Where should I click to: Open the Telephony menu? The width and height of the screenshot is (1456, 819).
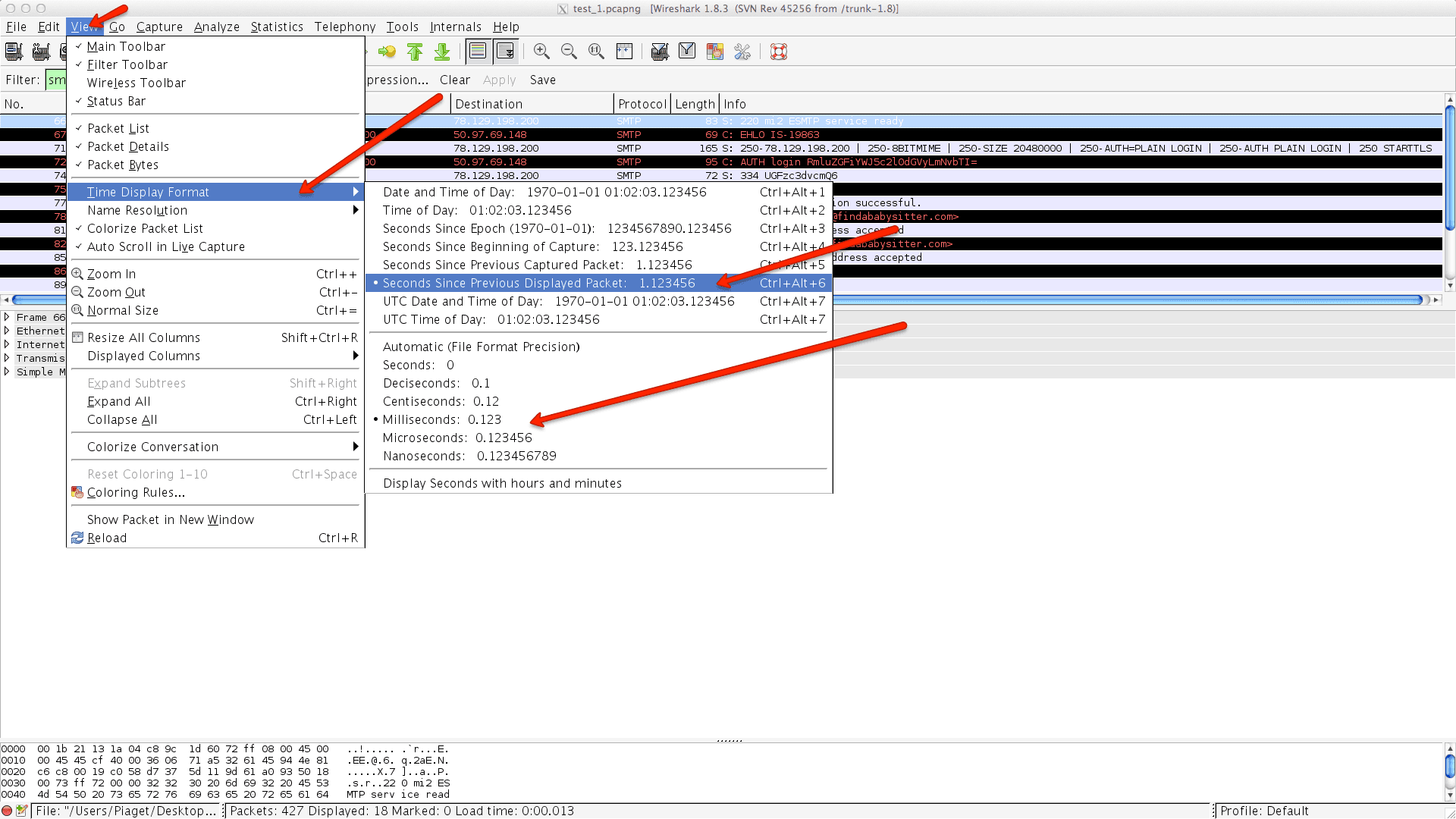344,27
